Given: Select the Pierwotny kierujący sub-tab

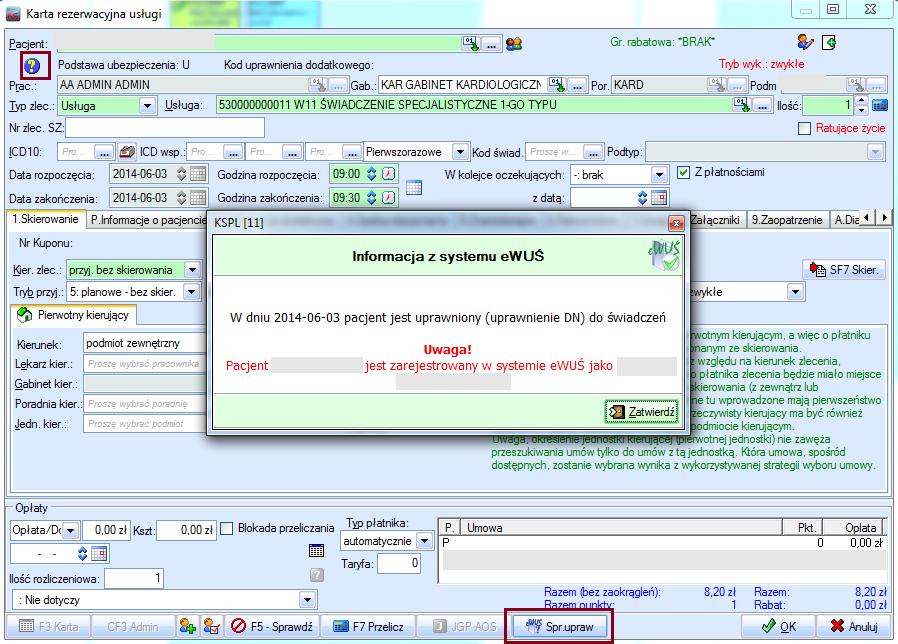Looking at the screenshot, I should click(x=73, y=315).
